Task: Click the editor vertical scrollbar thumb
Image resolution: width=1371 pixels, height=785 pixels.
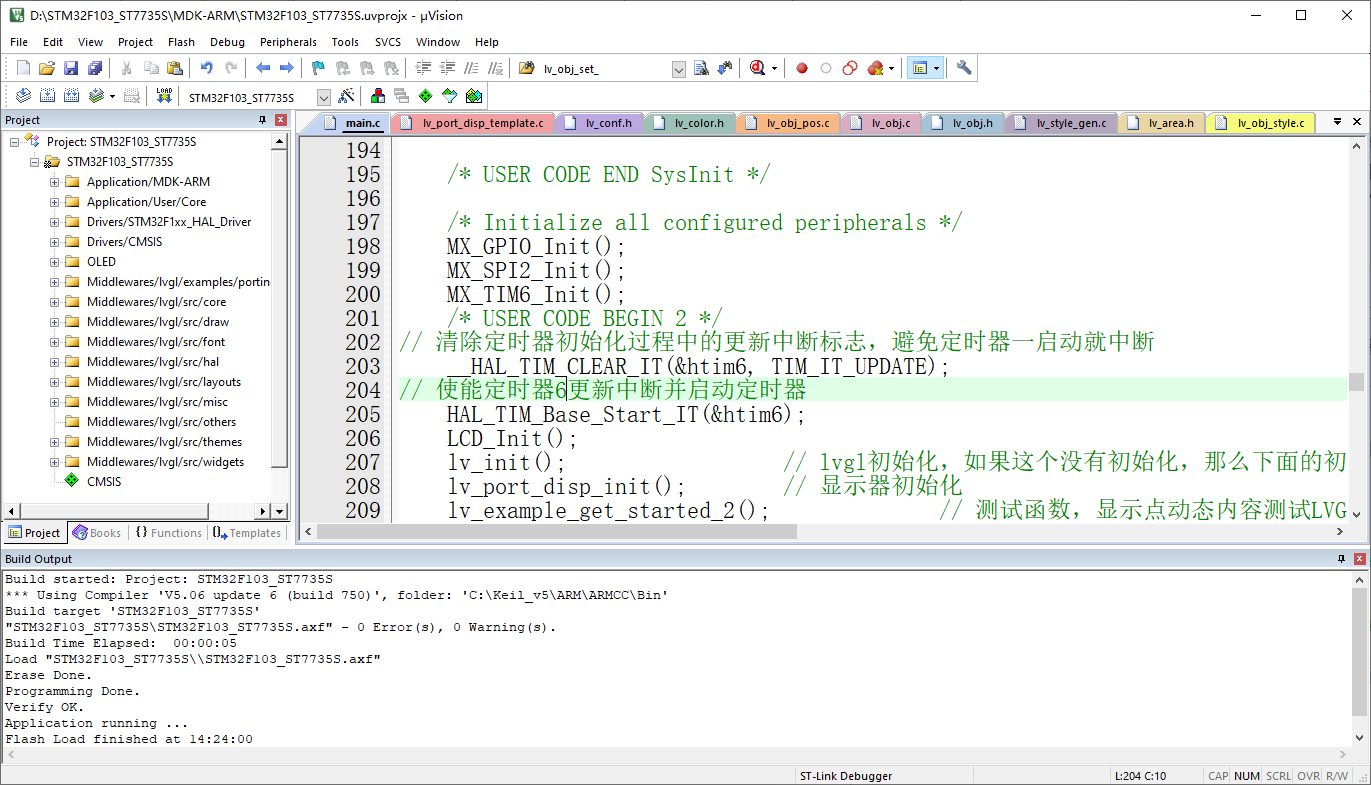Action: pyautogui.click(x=1356, y=381)
